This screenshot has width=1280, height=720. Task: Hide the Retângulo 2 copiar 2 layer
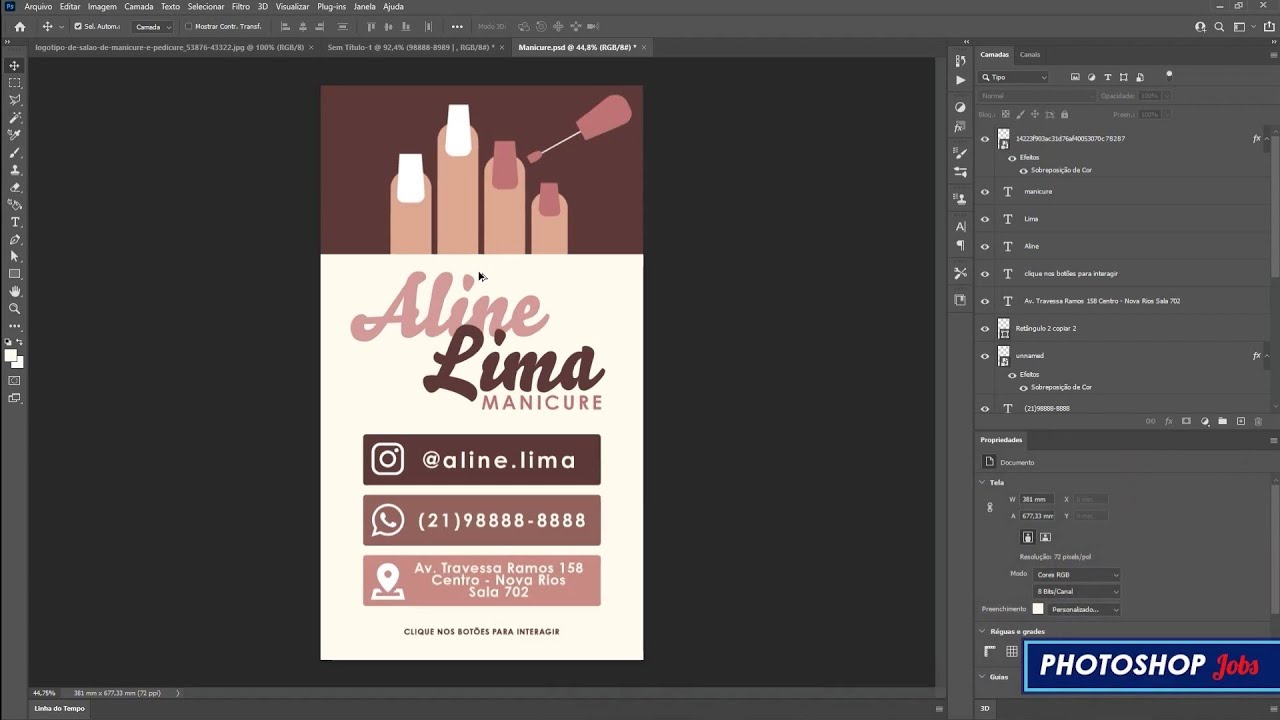click(984, 328)
